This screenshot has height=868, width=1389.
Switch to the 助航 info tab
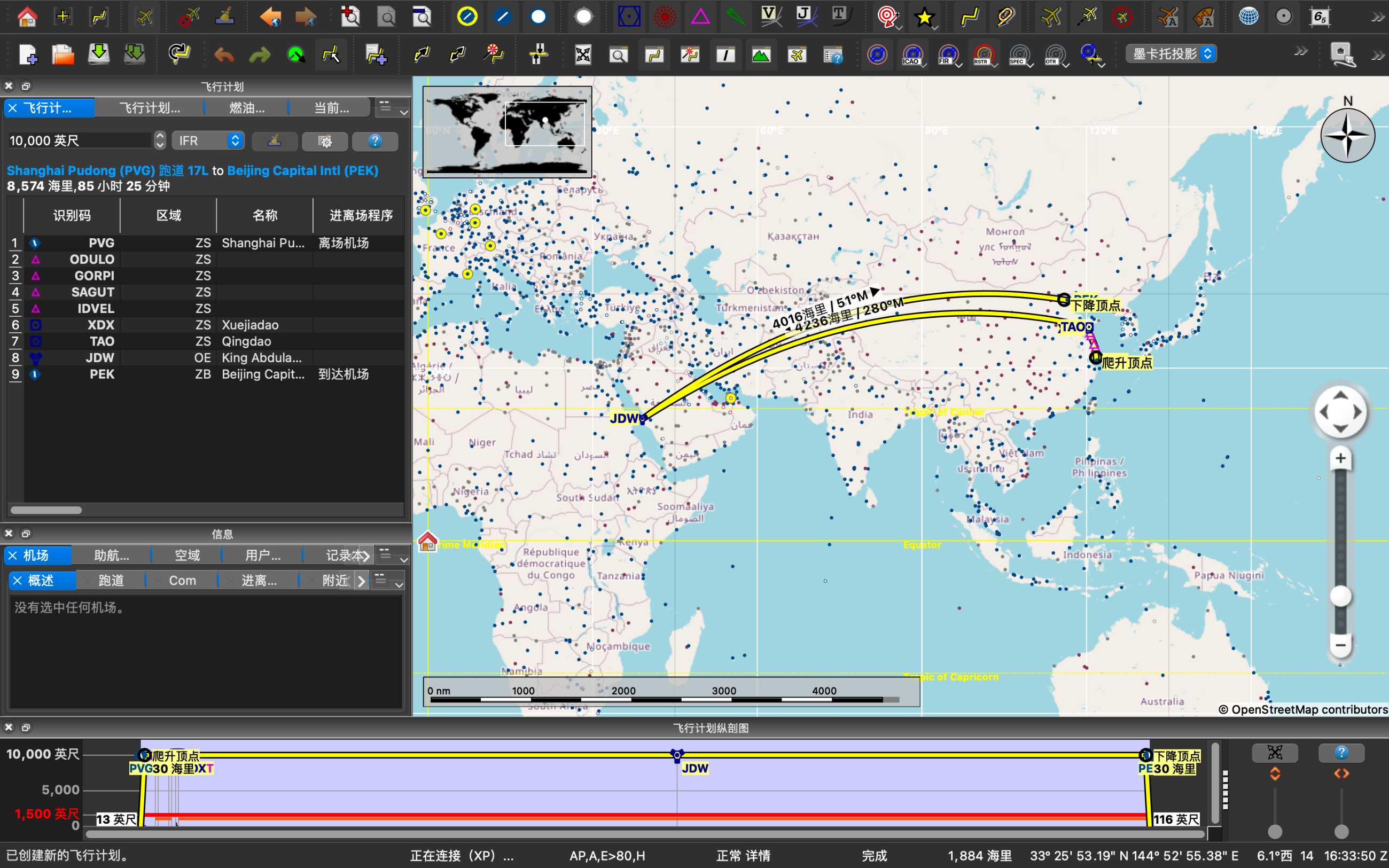pyautogui.click(x=111, y=555)
